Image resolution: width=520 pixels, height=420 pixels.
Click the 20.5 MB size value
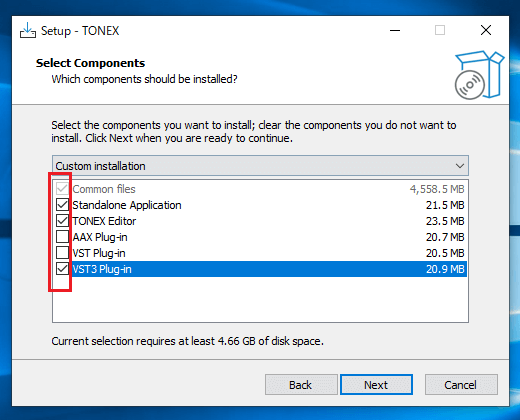pos(445,253)
